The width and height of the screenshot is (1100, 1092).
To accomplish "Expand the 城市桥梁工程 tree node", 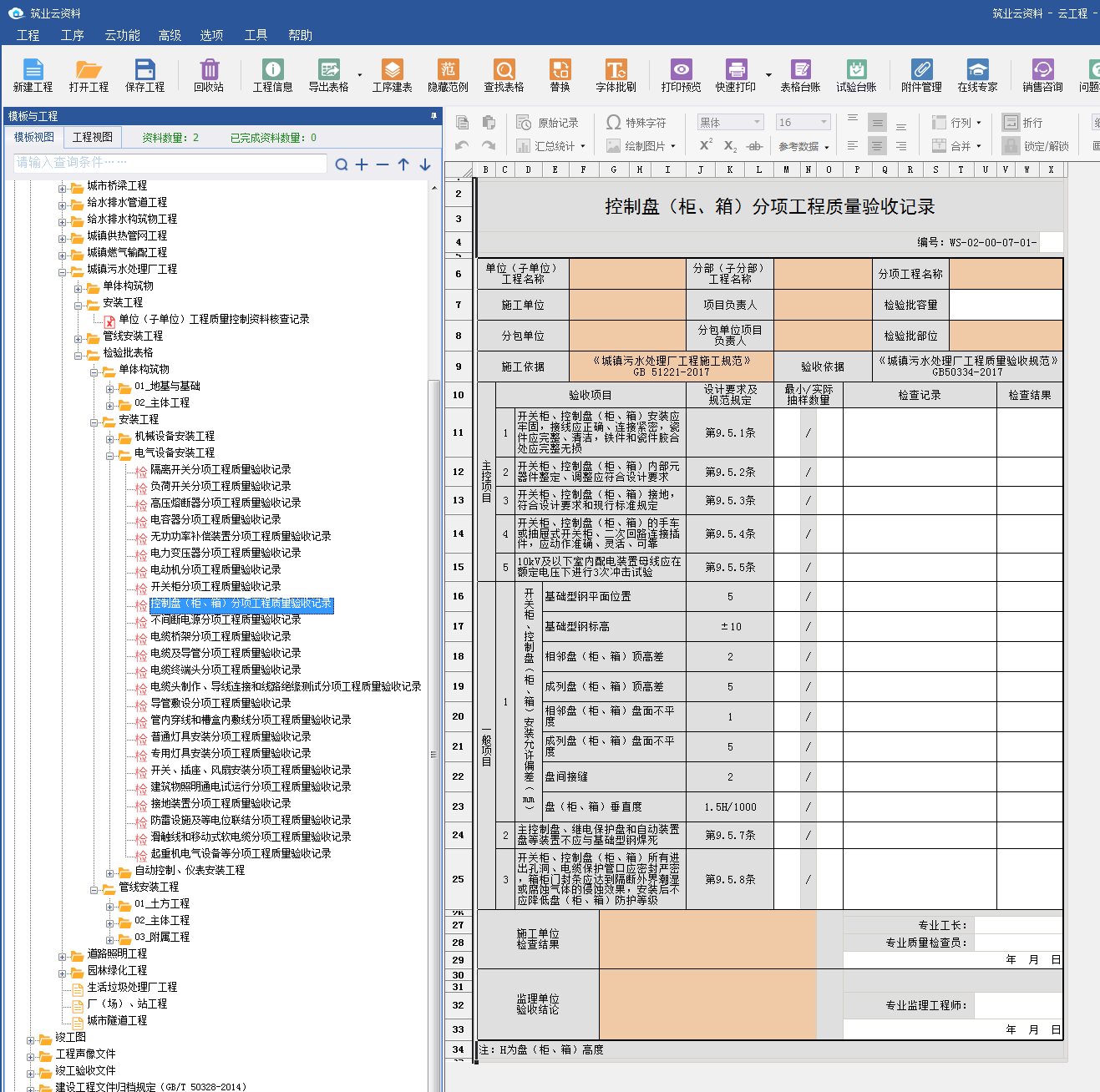I will pos(62,188).
